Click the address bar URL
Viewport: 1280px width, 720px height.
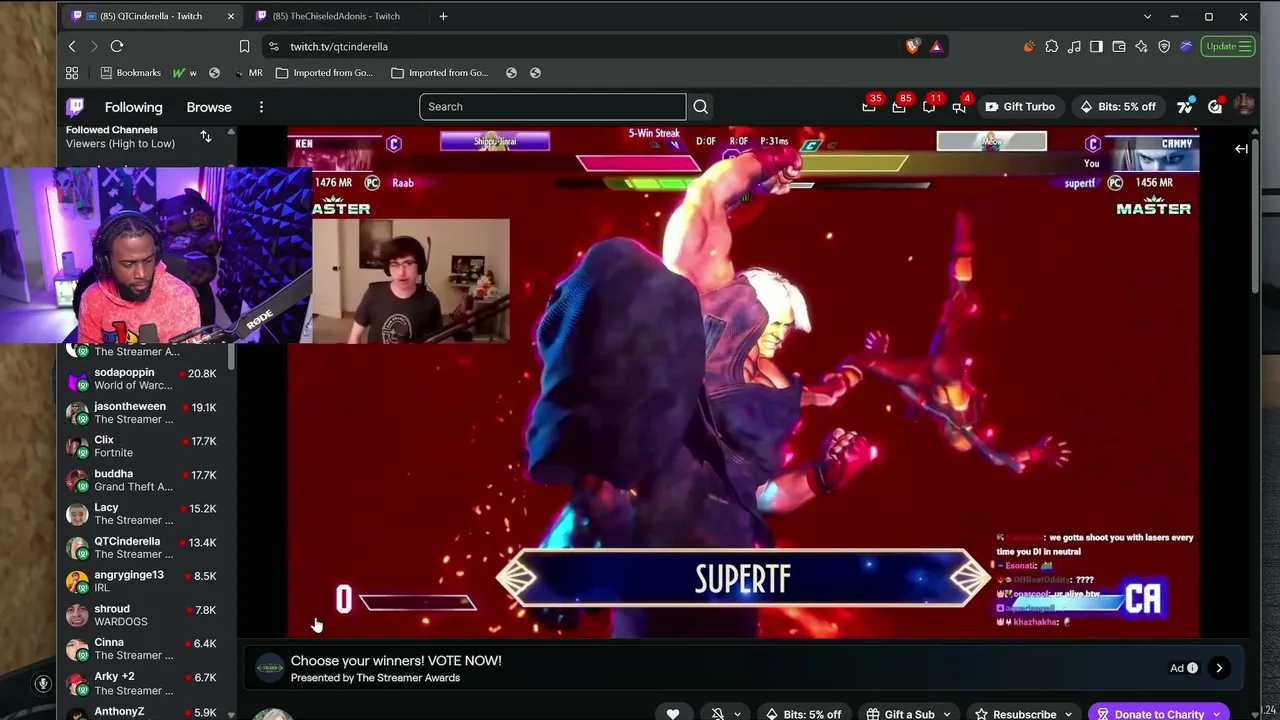coord(339,46)
